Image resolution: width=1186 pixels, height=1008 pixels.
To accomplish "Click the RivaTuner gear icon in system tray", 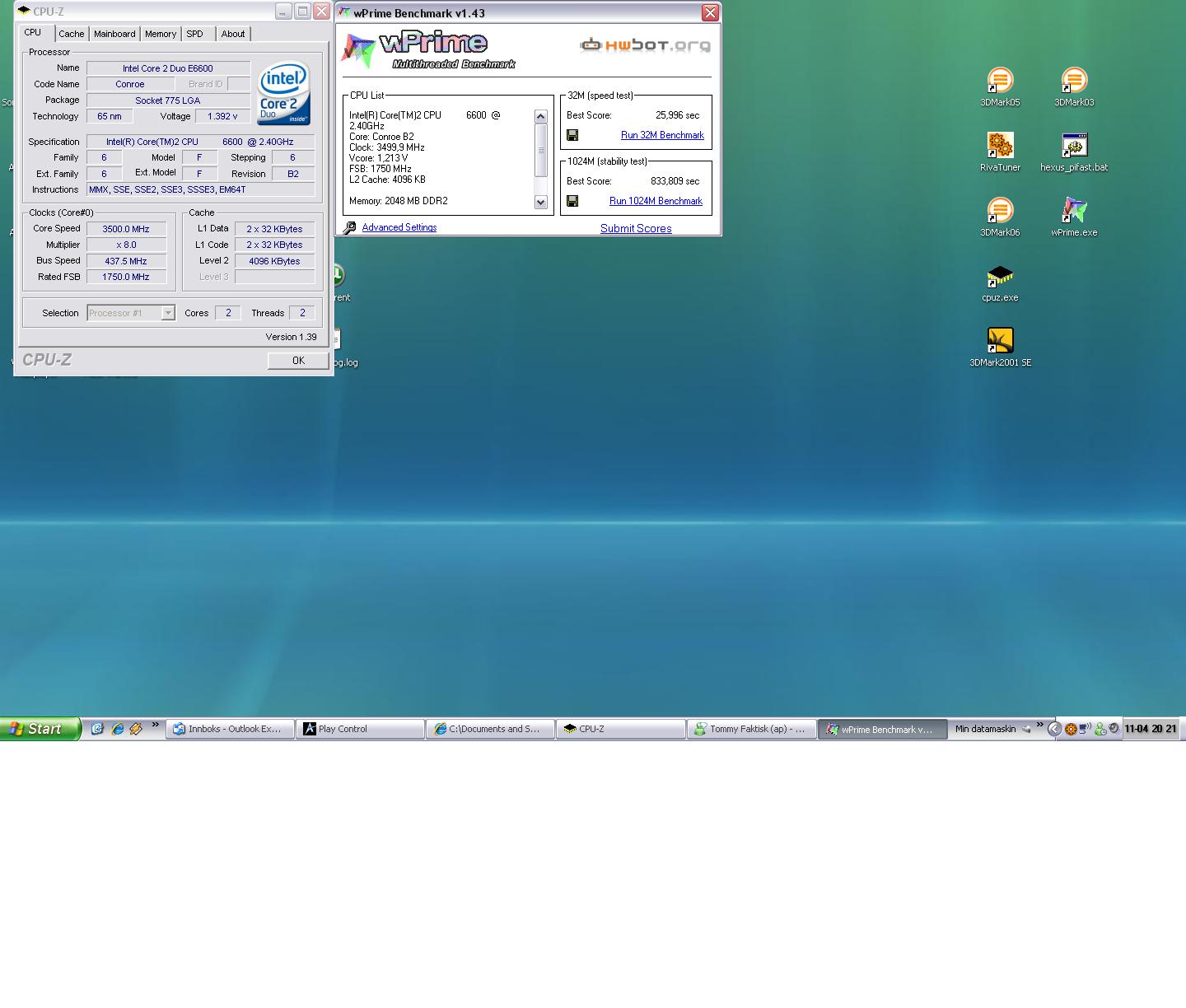I will [1071, 729].
